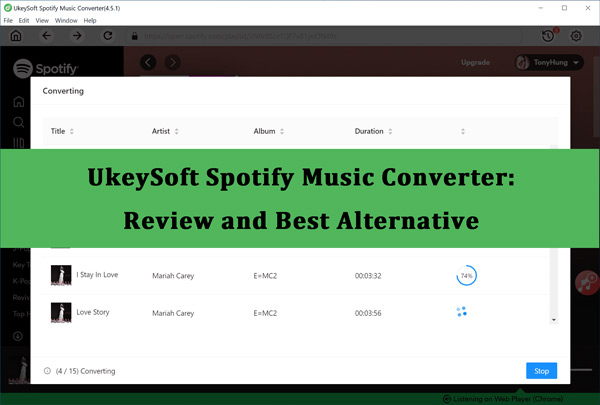Click 'E=MC2' album in I Stay In Love row
The width and height of the screenshot is (600, 405).
pos(265,276)
